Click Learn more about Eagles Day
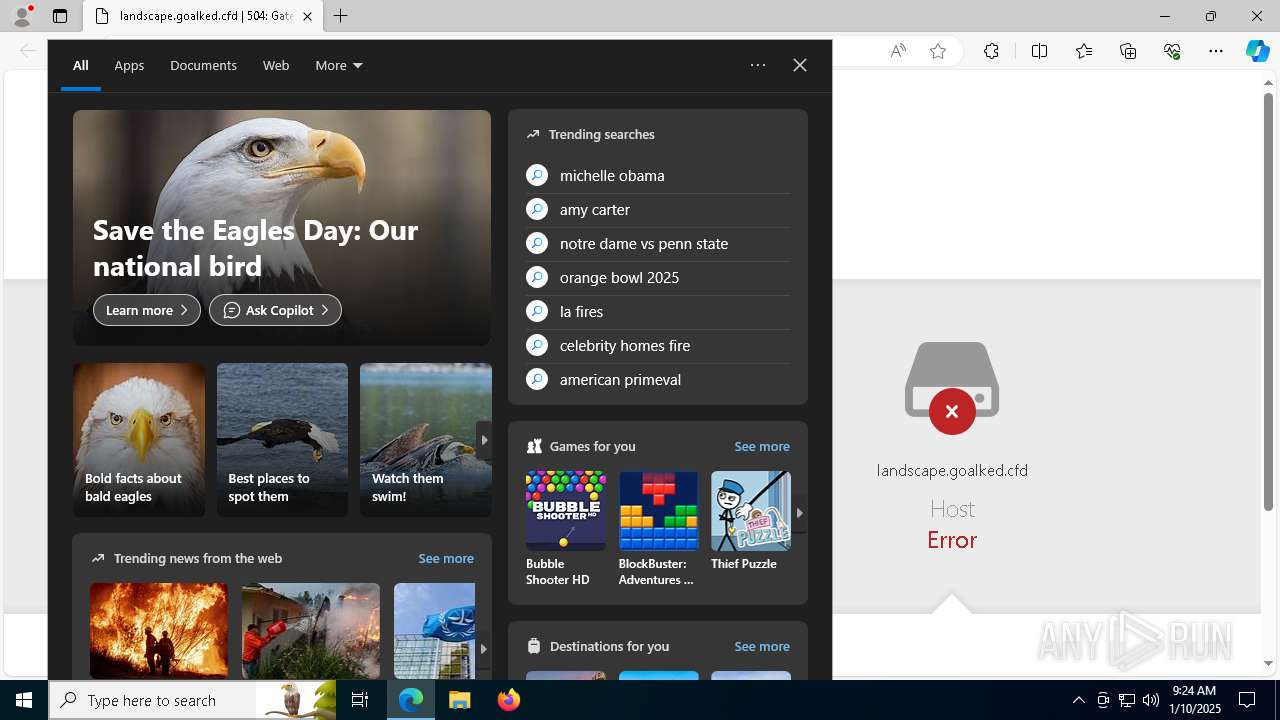 tap(147, 310)
